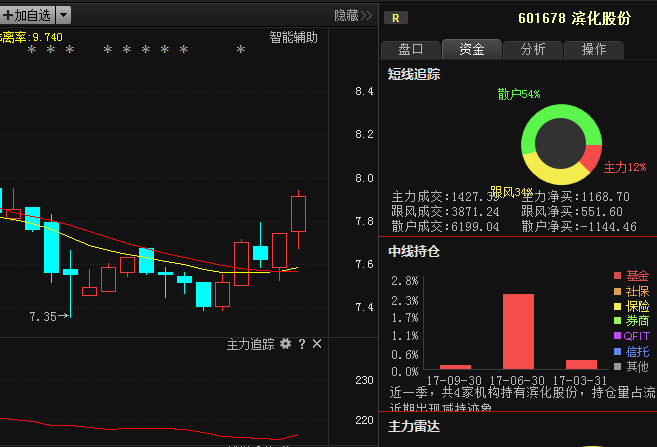Click the 主力雷达 section header
The width and height of the screenshot is (657, 447).
[414, 426]
